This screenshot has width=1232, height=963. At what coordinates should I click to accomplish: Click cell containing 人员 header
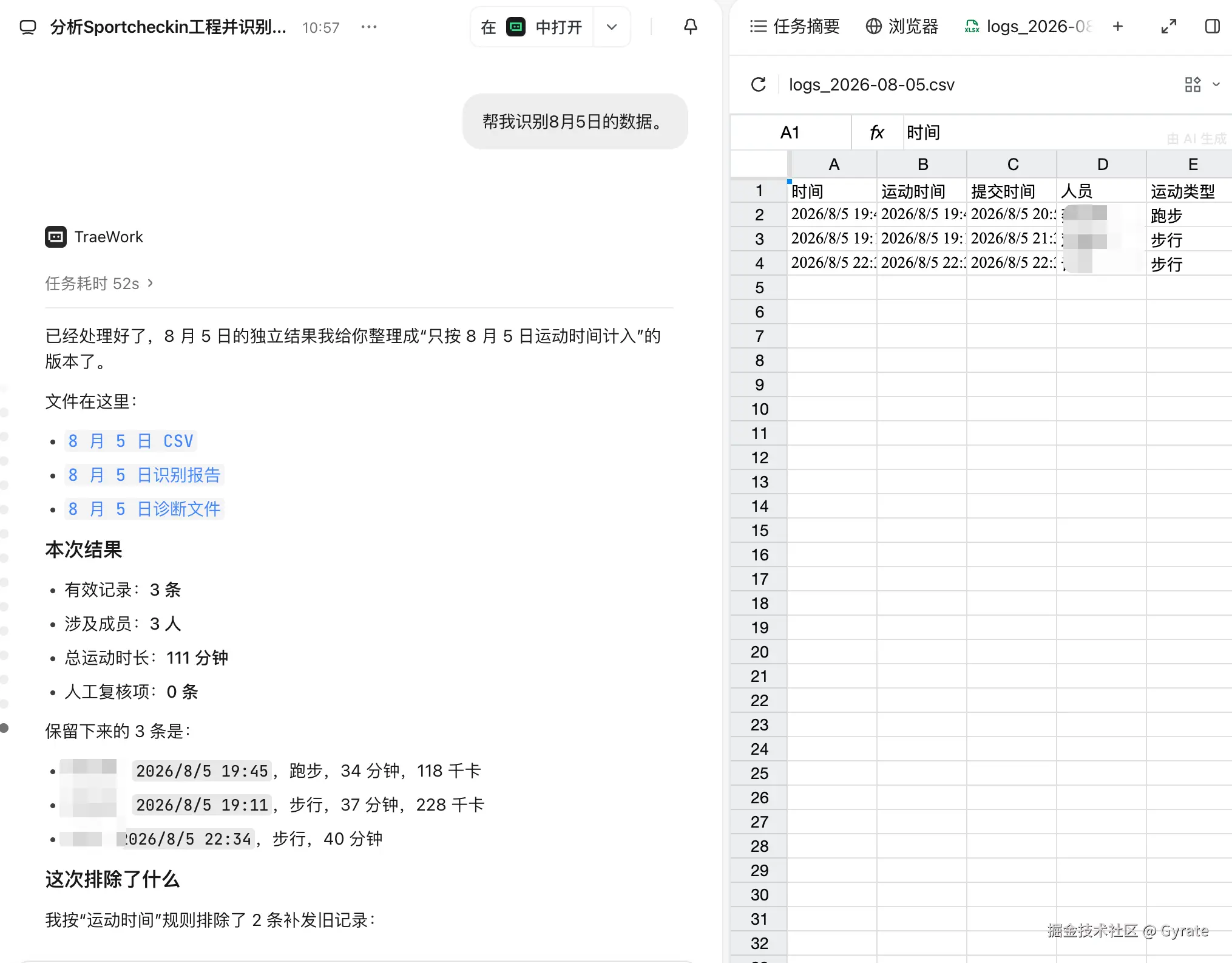(x=1102, y=191)
